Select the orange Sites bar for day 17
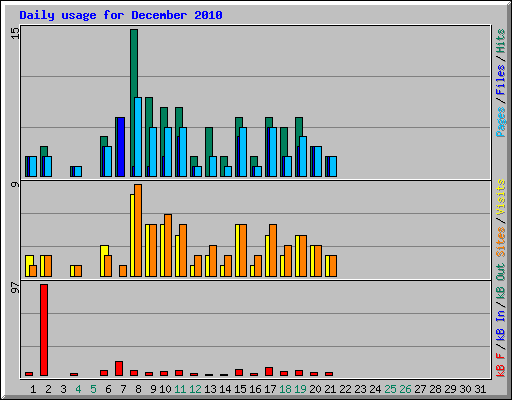512x400 pixels. [273, 251]
